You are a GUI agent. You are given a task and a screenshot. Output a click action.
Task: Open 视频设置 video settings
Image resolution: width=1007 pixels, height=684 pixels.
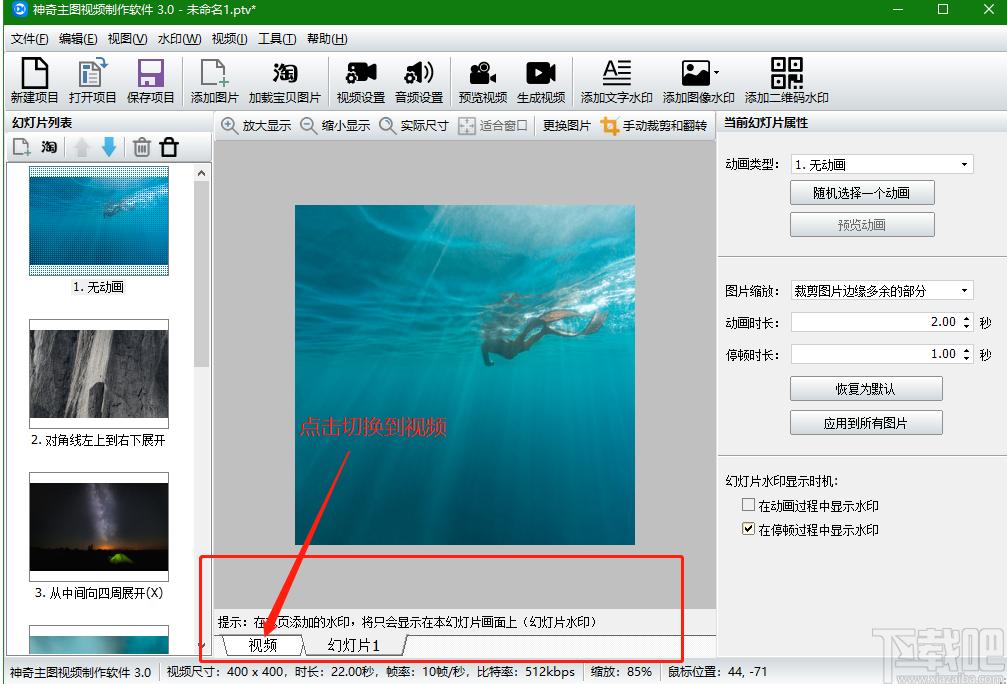tap(361, 80)
